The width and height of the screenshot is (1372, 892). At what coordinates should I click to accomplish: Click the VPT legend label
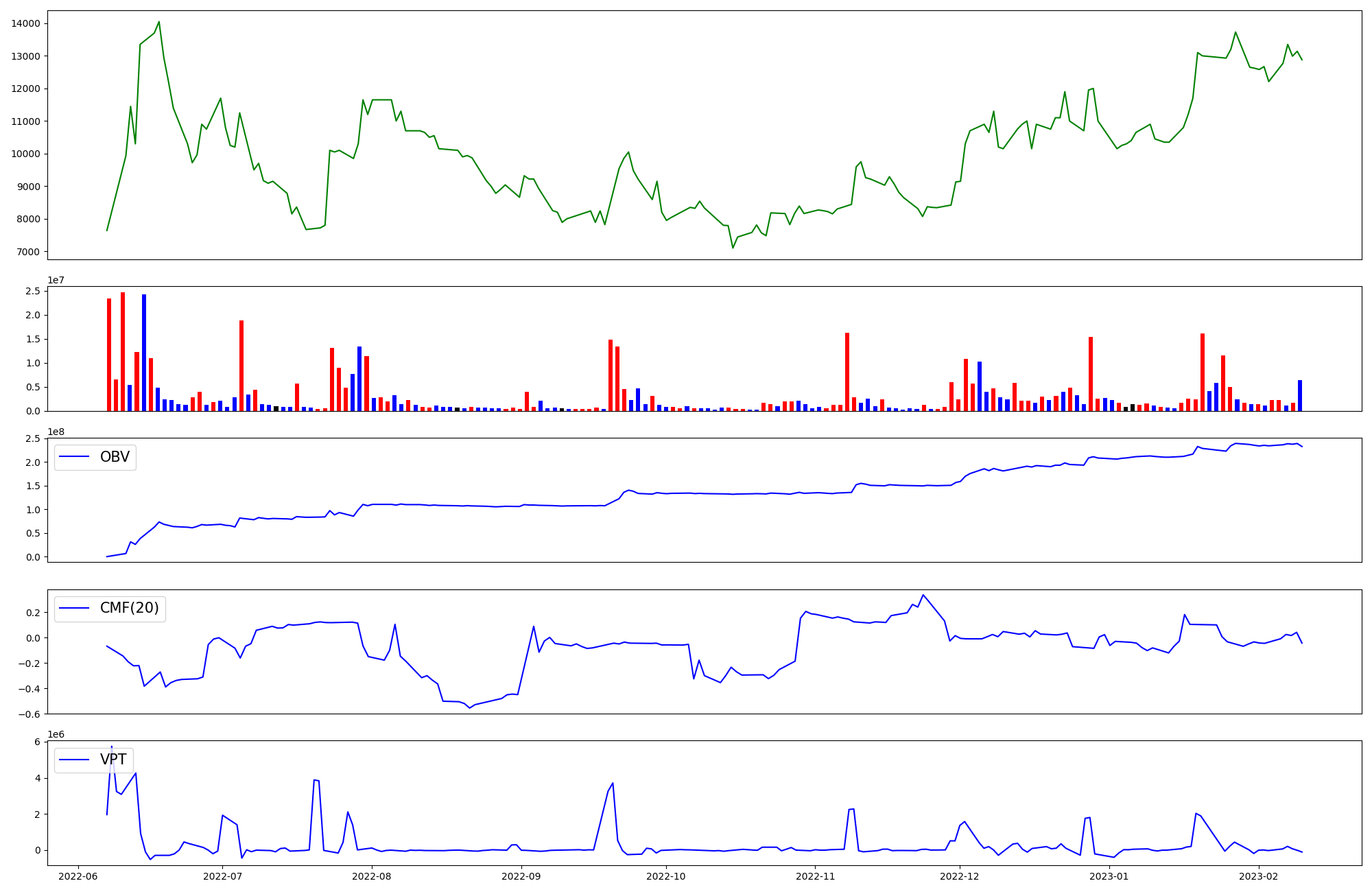coord(113,760)
